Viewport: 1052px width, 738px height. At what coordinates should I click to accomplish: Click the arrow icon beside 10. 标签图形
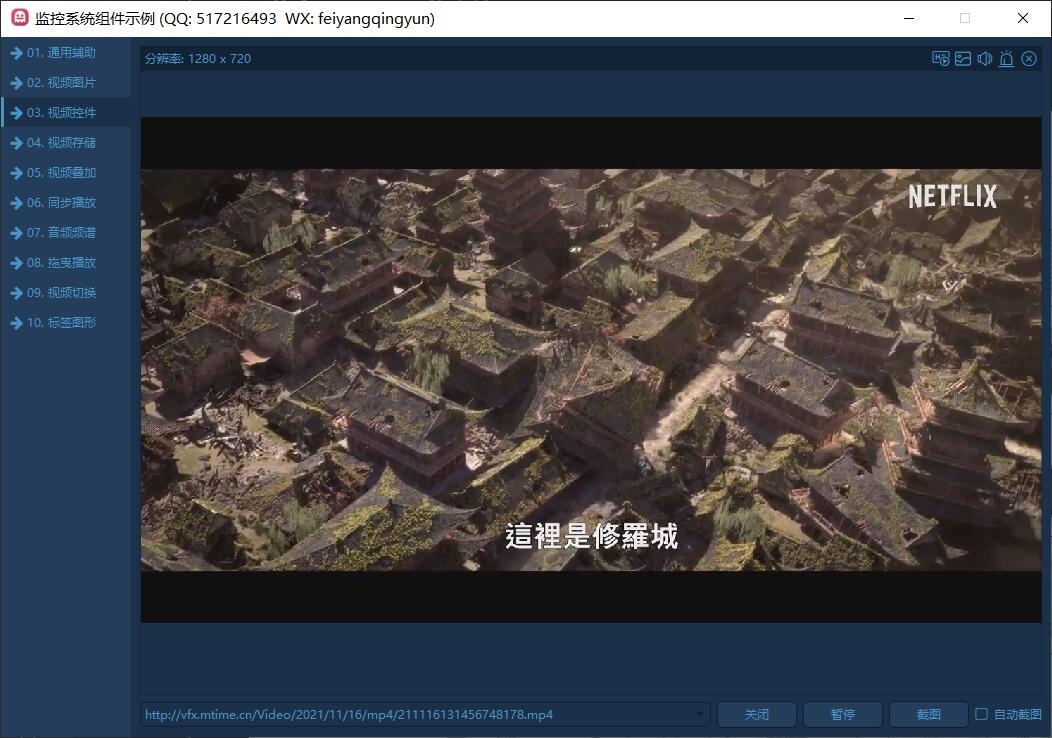pos(16,323)
